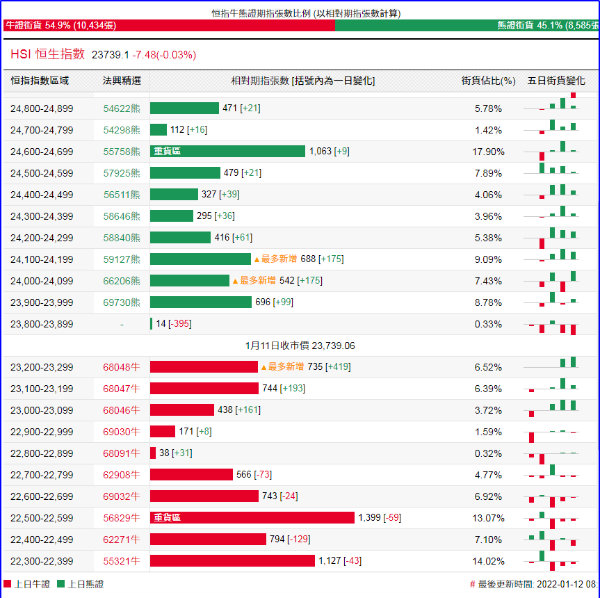The width and height of the screenshot is (600, 598).
Task: Open bear warrant code 58840熊
Action: click(122, 238)
